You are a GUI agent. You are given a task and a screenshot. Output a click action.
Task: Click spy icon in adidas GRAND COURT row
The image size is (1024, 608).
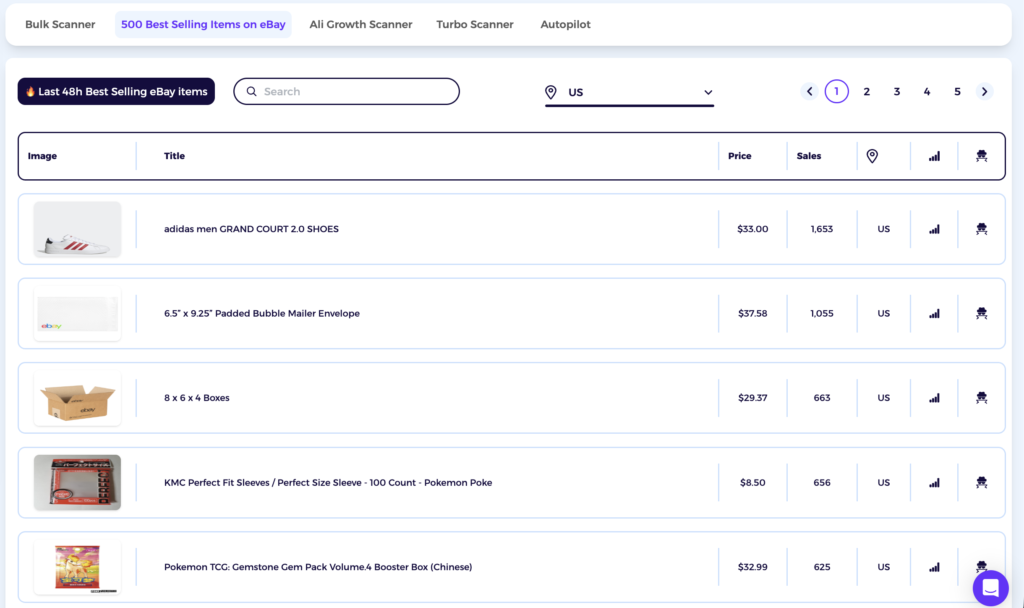pyautogui.click(x=982, y=229)
